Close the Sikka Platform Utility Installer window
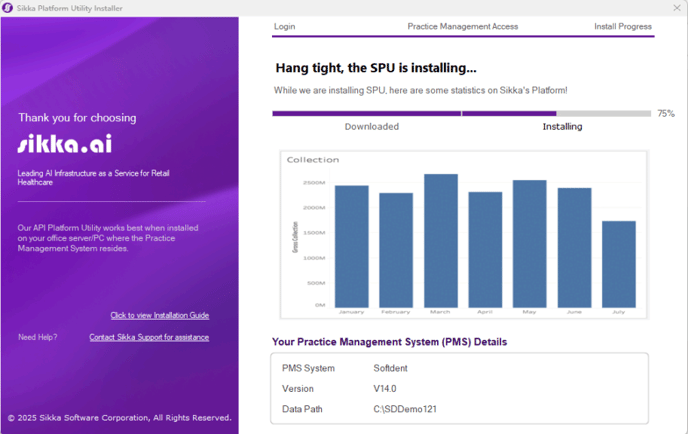Viewport: 688px width, 434px height. click(676, 8)
